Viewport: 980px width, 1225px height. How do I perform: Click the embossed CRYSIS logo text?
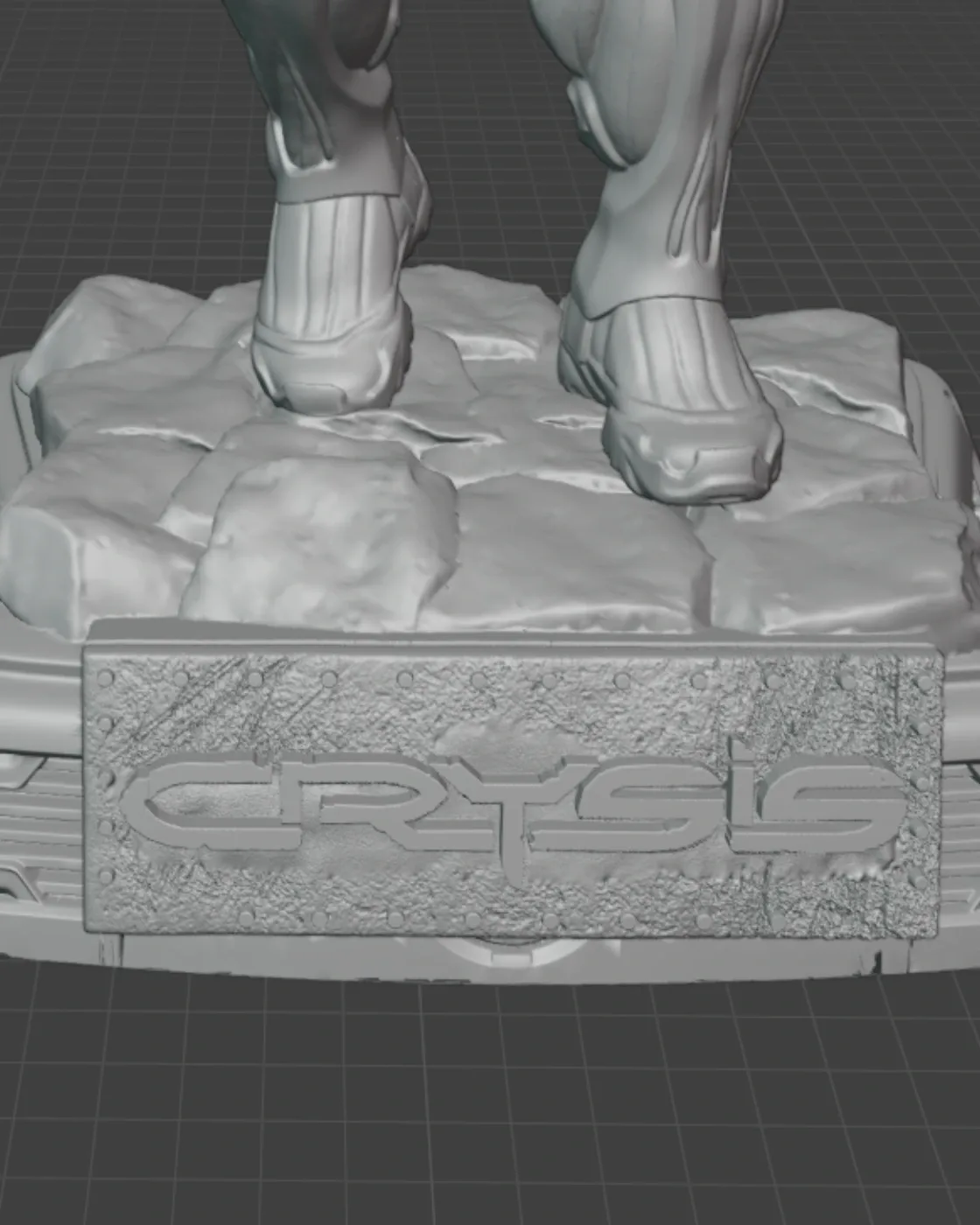click(514, 812)
